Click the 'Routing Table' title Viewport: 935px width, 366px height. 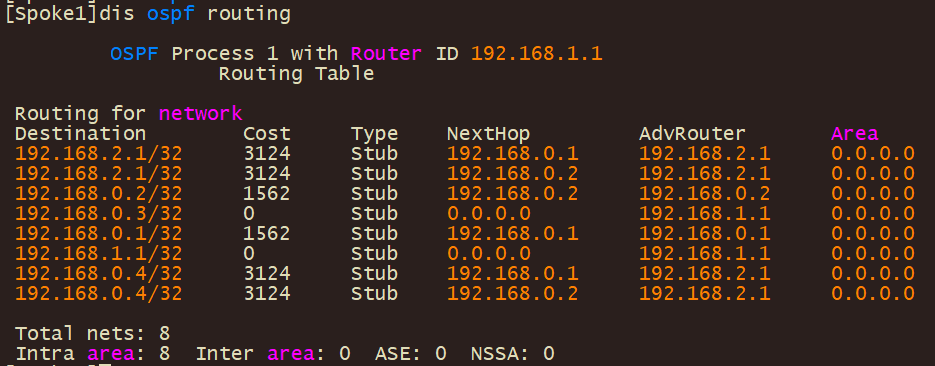(296, 74)
